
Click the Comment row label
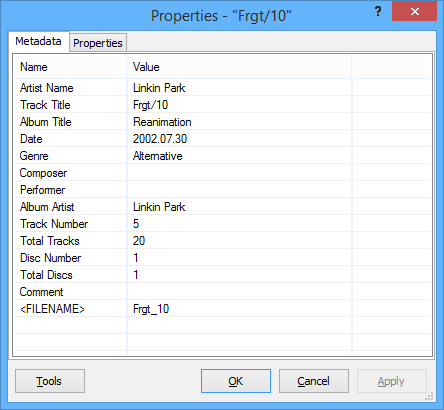pos(42,292)
